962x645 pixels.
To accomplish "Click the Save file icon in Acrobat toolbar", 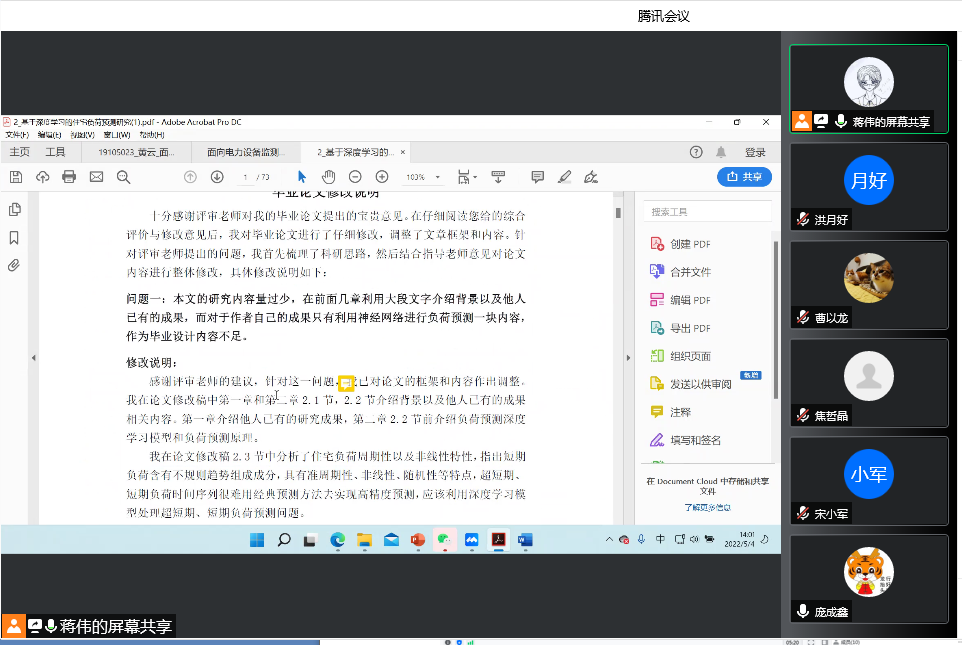I will tap(16, 177).
